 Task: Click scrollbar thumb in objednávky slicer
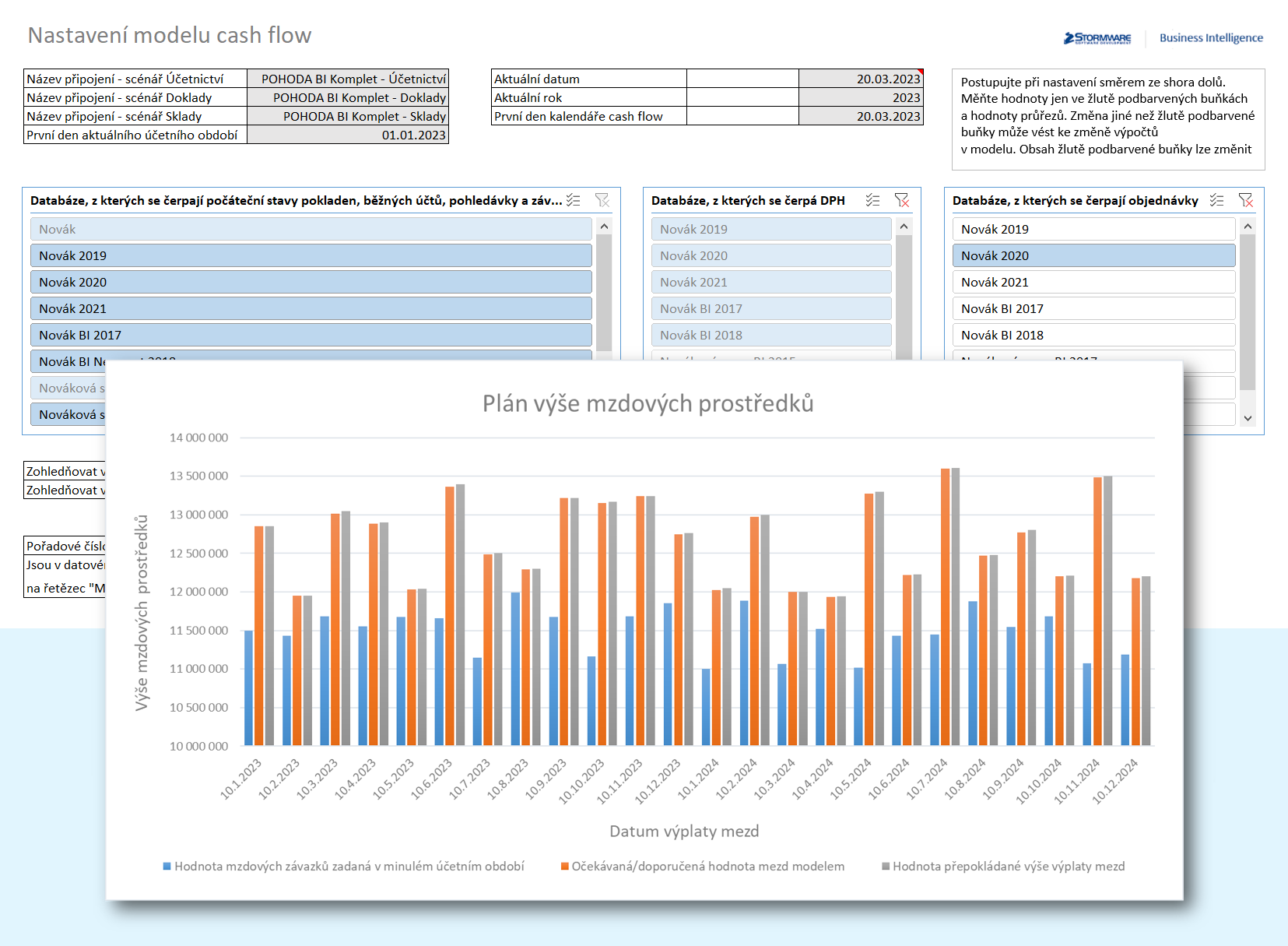1248,311
